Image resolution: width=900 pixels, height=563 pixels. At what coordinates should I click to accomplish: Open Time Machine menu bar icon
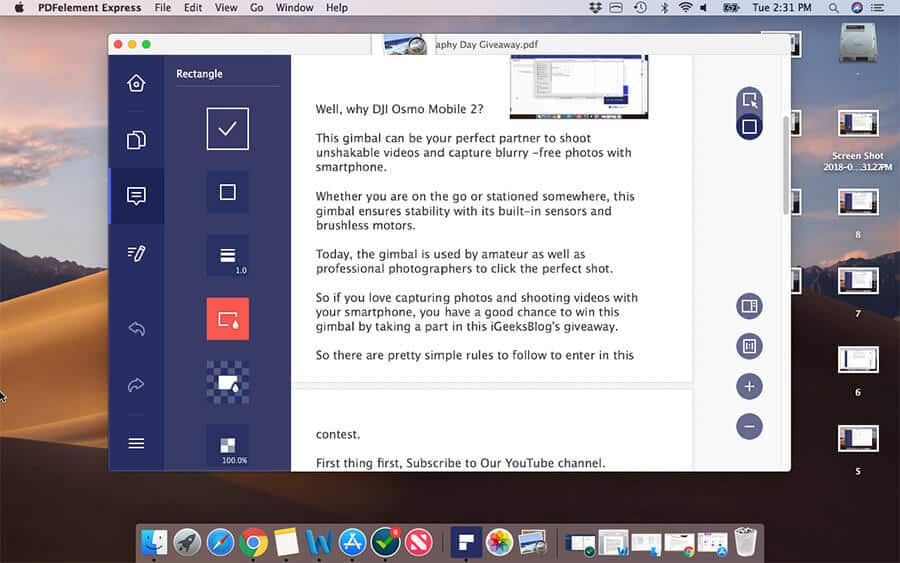coord(641,7)
